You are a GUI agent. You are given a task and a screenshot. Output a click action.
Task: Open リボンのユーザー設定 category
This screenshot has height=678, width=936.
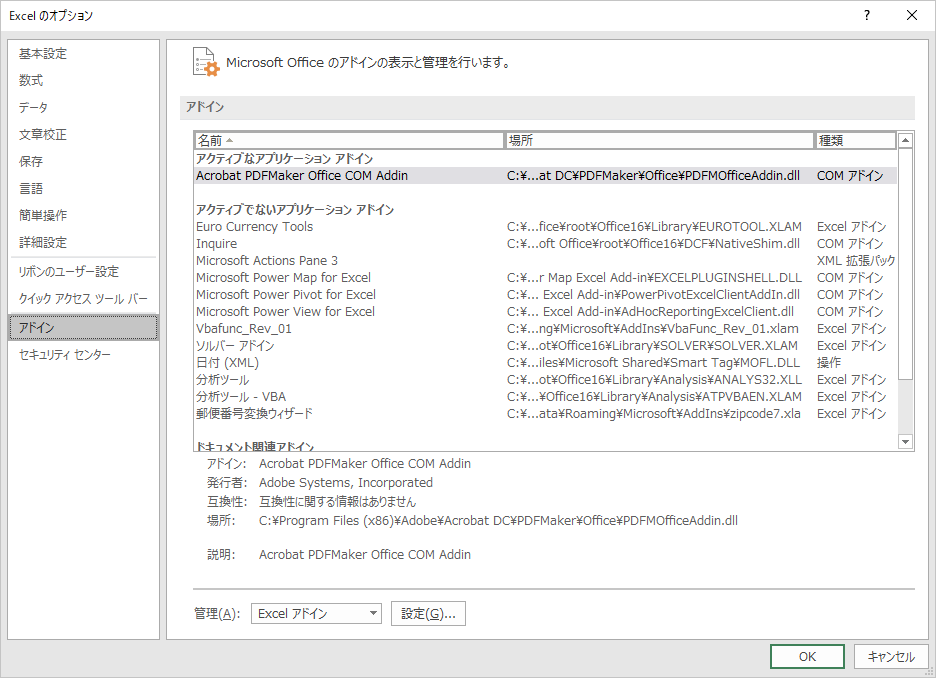click(84, 272)
